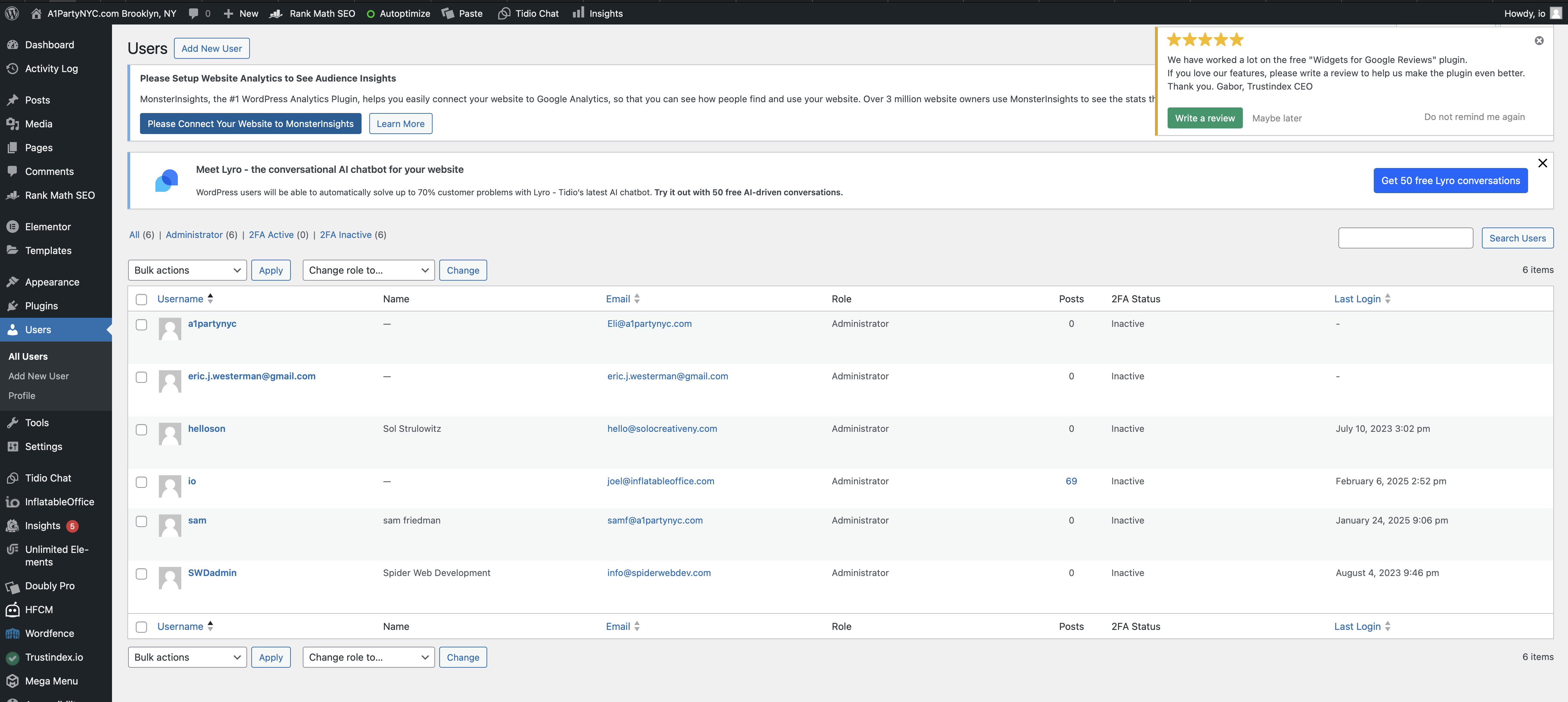Toggle select-all checkbox in table header
This screenshot has height=702, width=1568.
[x=141, y=300]
